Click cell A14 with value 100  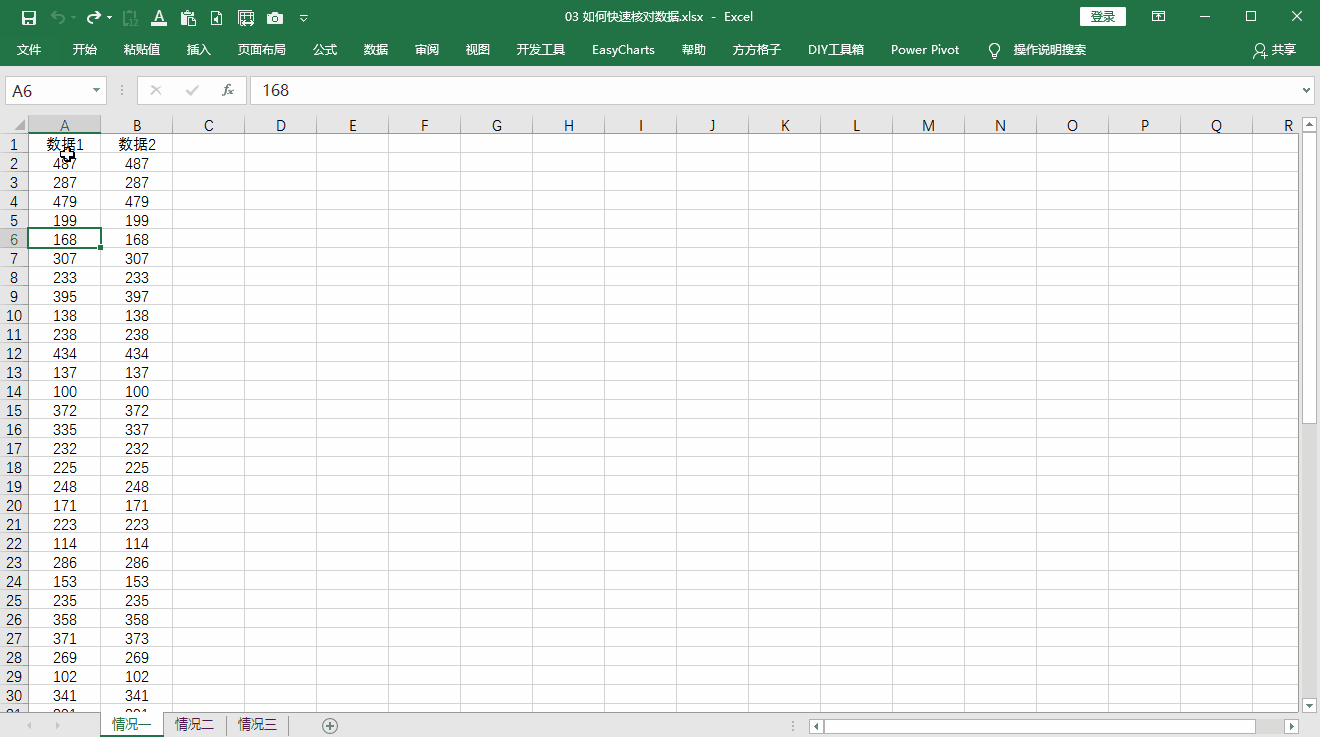pos(65,392)
